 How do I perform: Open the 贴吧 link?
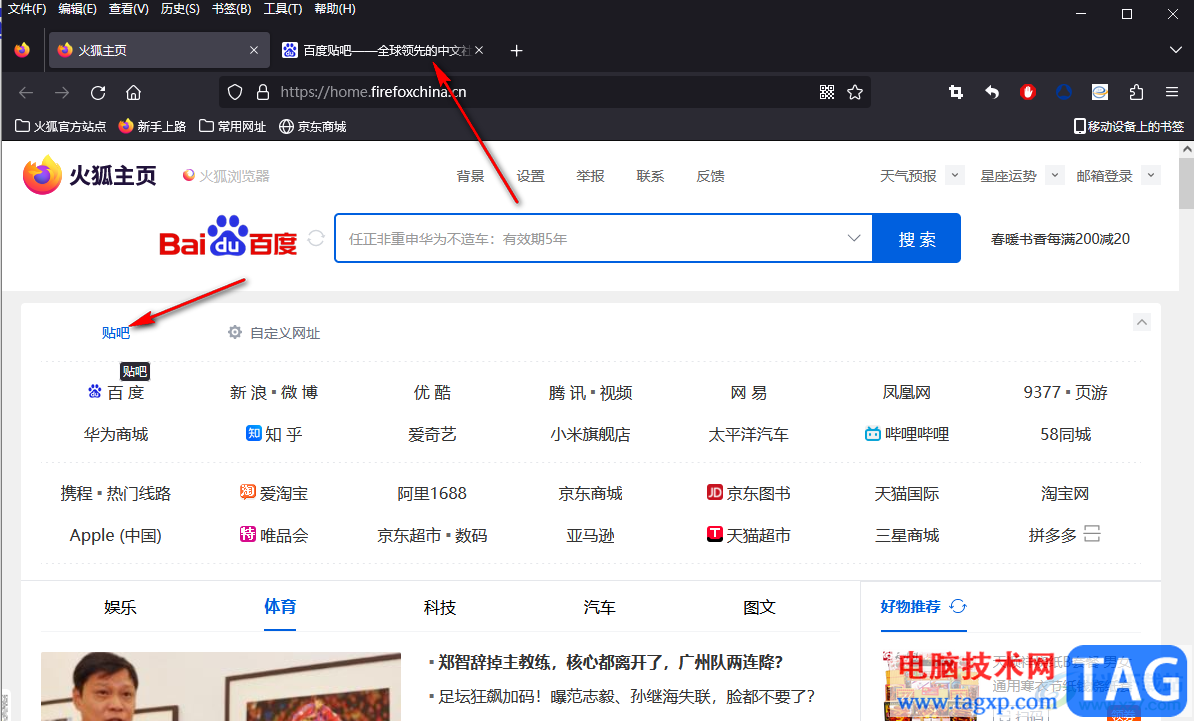[x=116, y=333]
